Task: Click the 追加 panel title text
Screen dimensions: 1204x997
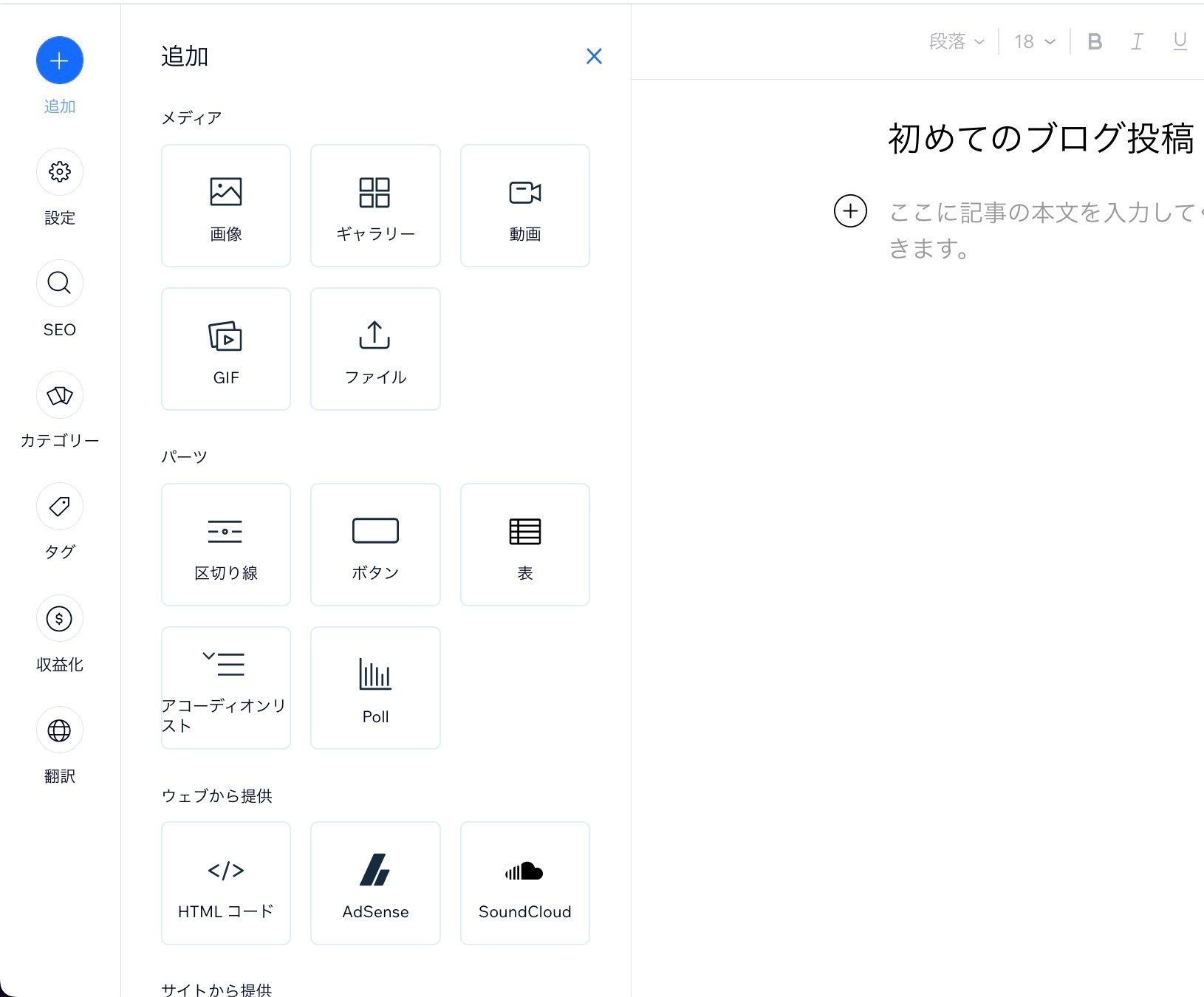Action: (x=185, y=56)
